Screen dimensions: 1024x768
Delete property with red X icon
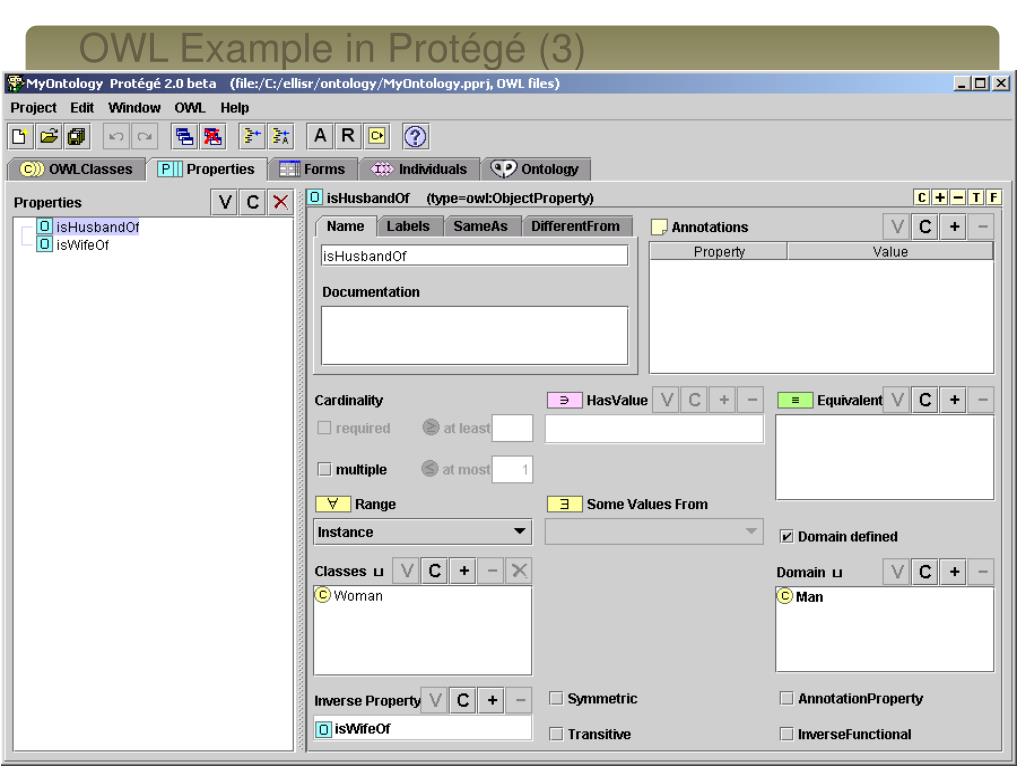point(281,202)
